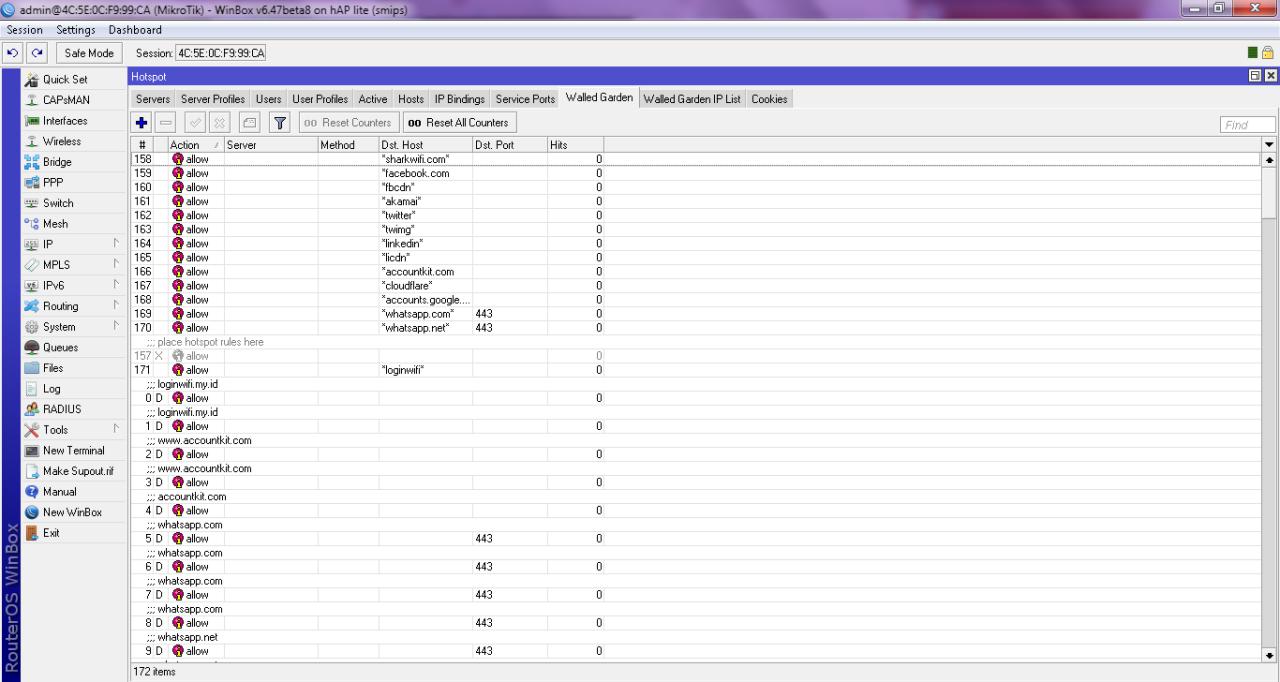The image size is (1280, 682).
Task: Switch to the Servers tab
Action: (153, 99)
